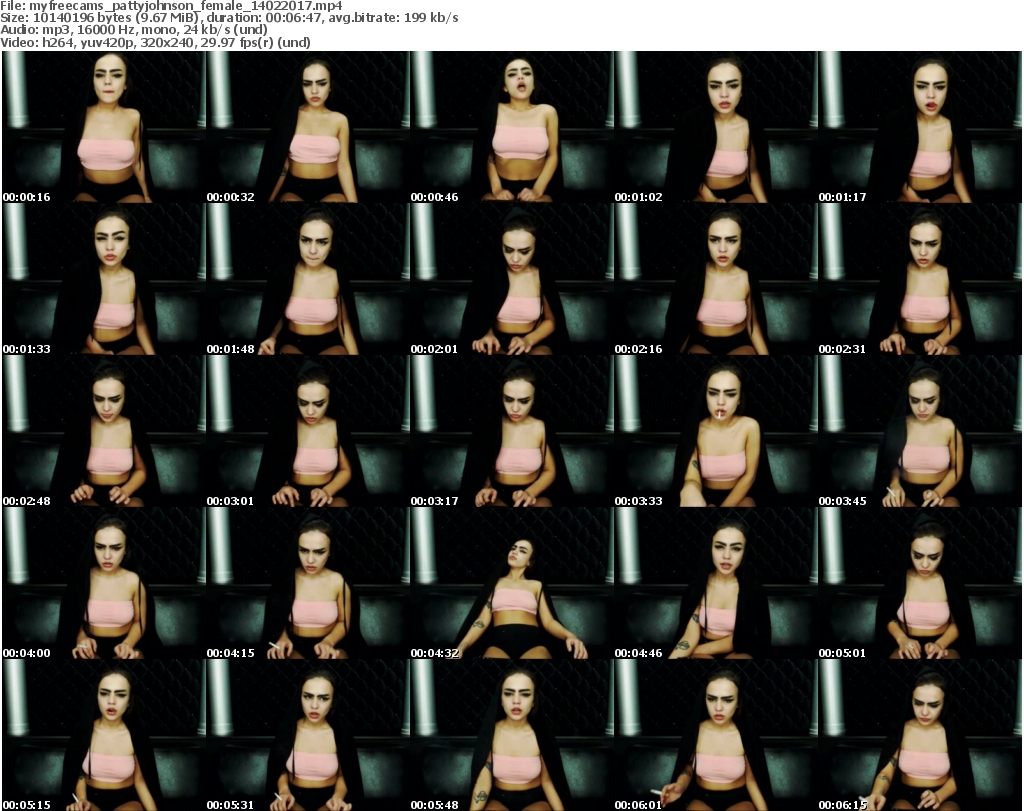Click the 00:06:01 thumbnail
The height and width of the screenshot is (811, 1024).
tap(715, 735)
